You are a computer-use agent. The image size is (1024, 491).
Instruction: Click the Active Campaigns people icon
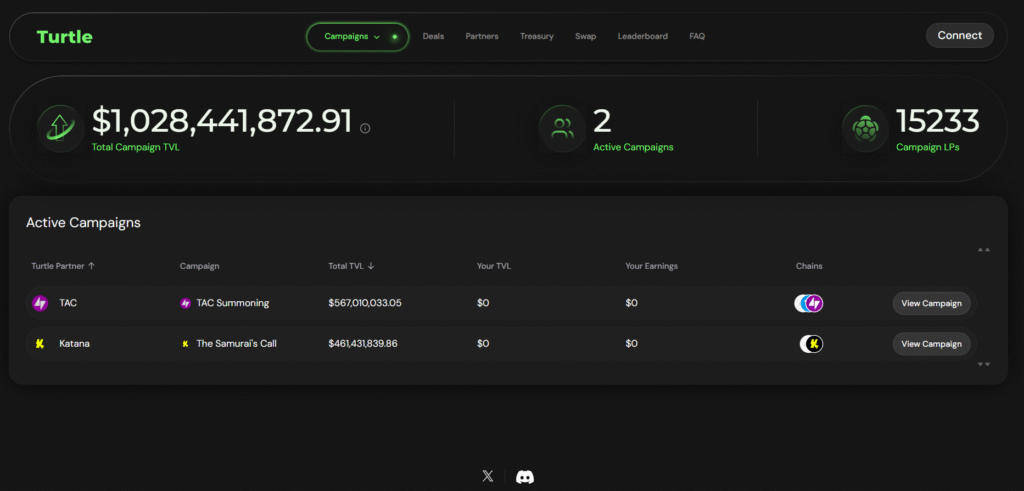point(562,129)
